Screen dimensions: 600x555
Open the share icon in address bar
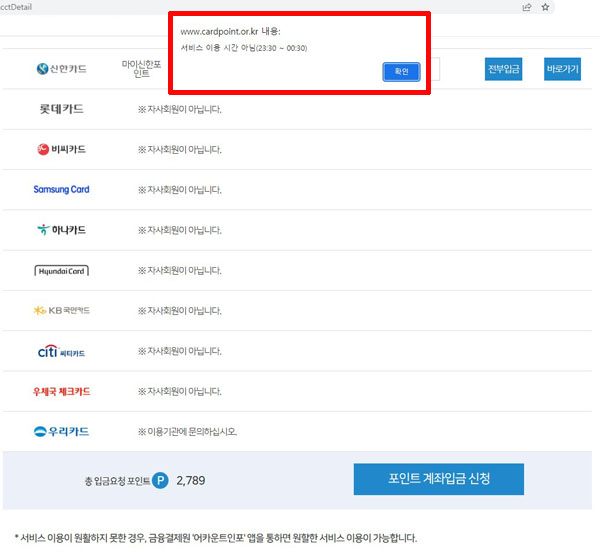(x=527, y=7)
